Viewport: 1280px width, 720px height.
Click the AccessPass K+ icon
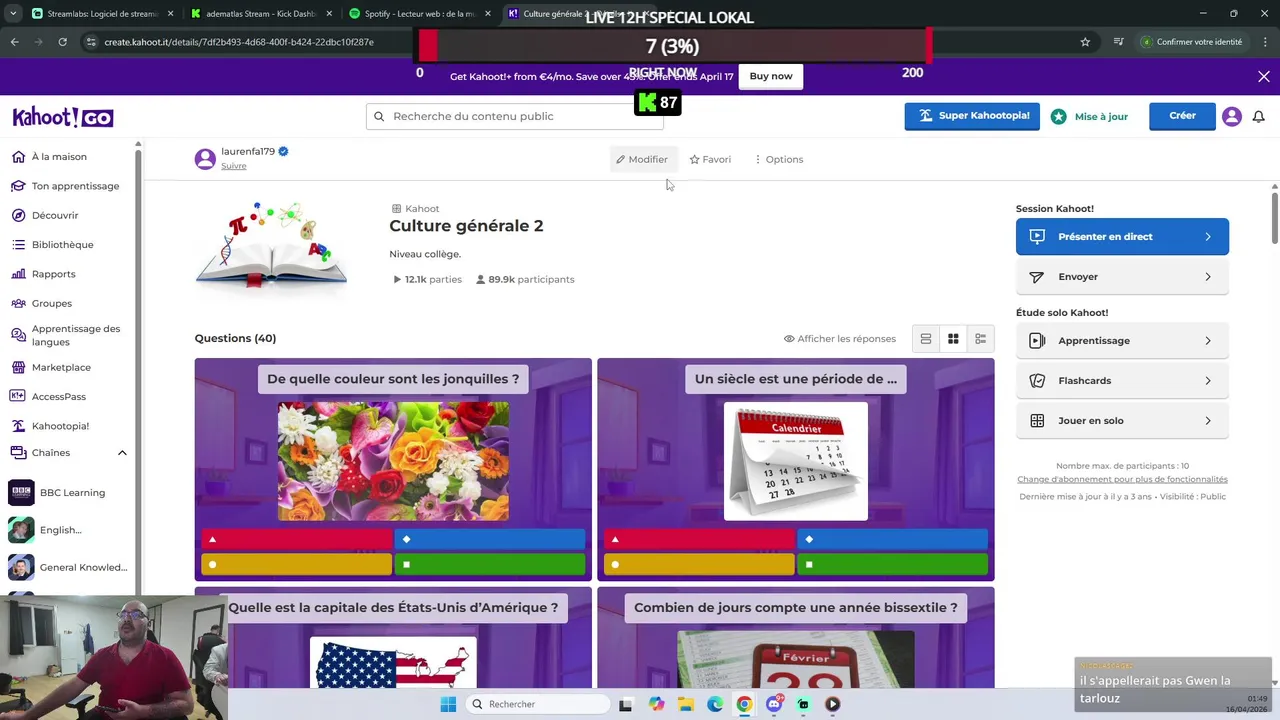pos(18,396)
